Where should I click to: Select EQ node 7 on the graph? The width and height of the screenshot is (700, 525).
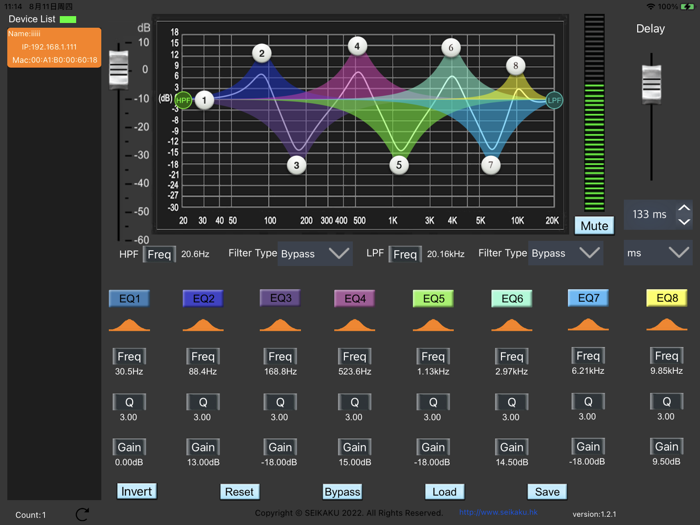pyautogui.click(x=491, y=165)
